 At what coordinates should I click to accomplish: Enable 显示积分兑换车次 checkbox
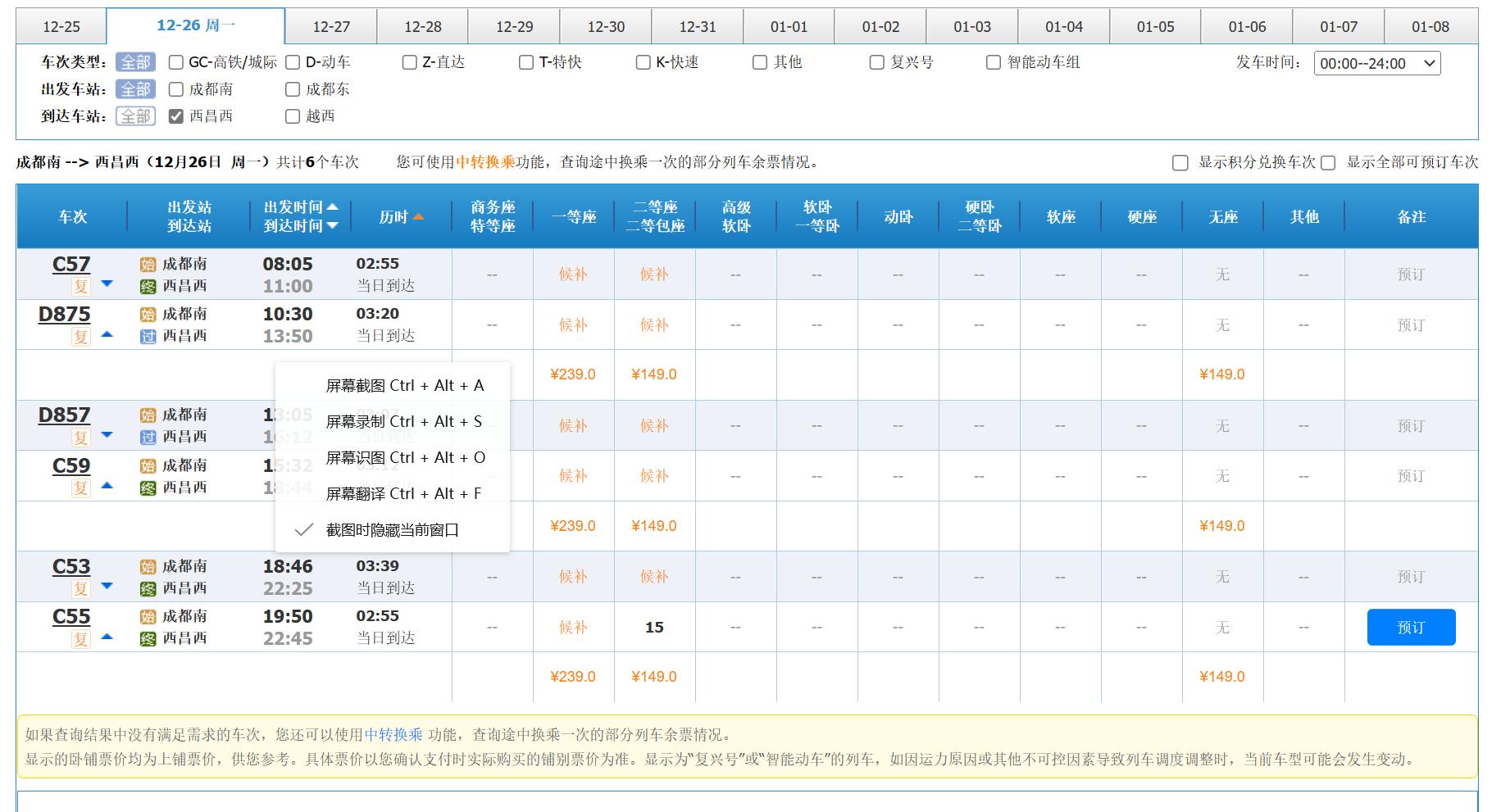(x=1180, y=162)
